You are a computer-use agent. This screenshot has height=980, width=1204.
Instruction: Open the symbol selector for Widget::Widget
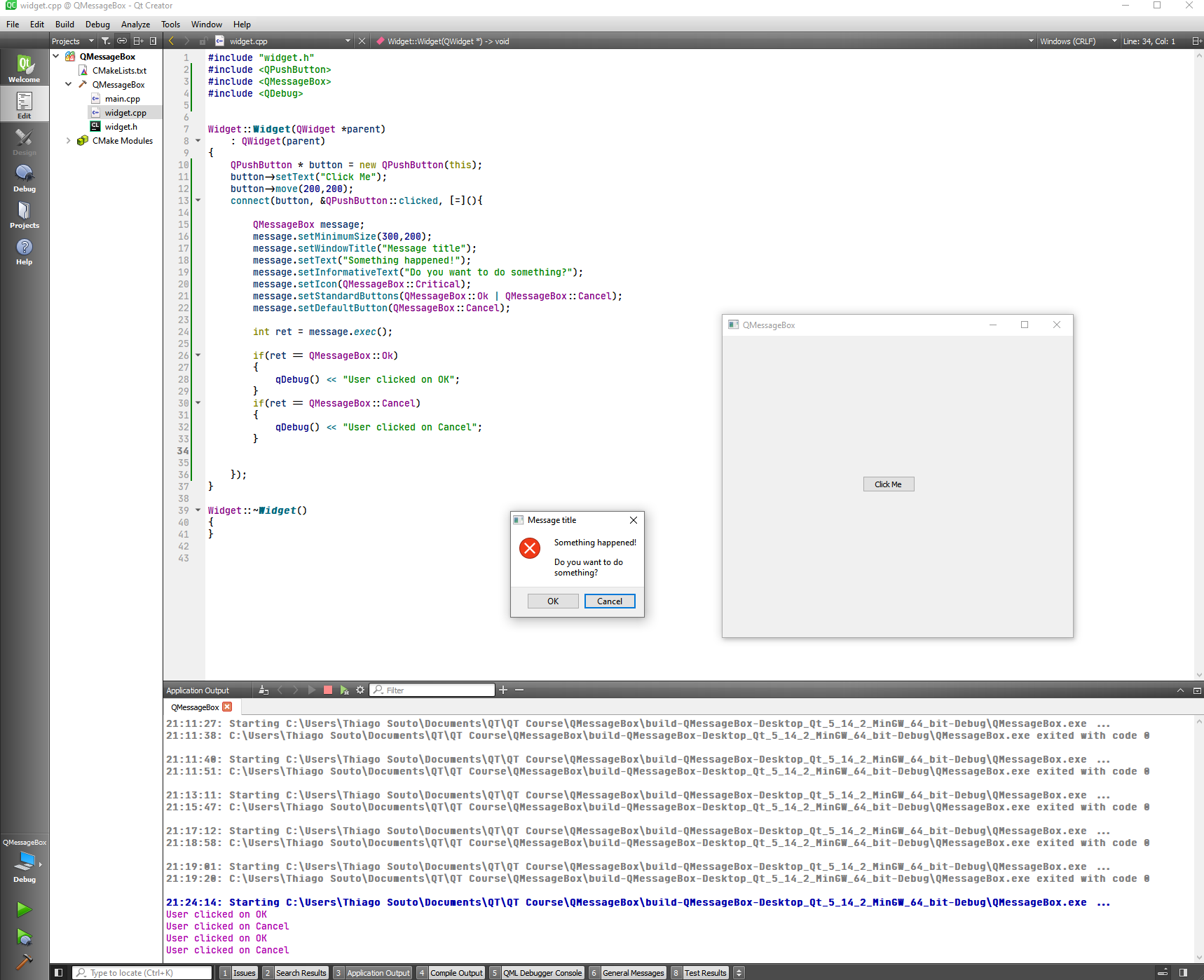click(706, 41)
